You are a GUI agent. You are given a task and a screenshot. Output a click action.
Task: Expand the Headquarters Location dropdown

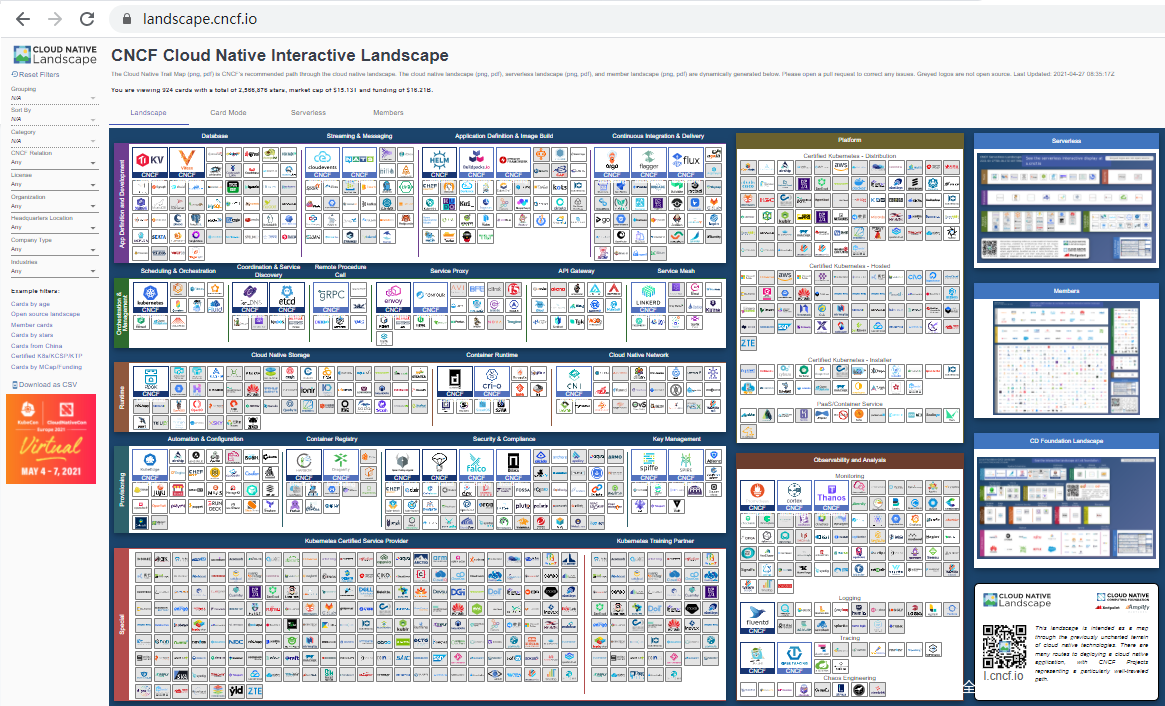click(x=53, y=227)
